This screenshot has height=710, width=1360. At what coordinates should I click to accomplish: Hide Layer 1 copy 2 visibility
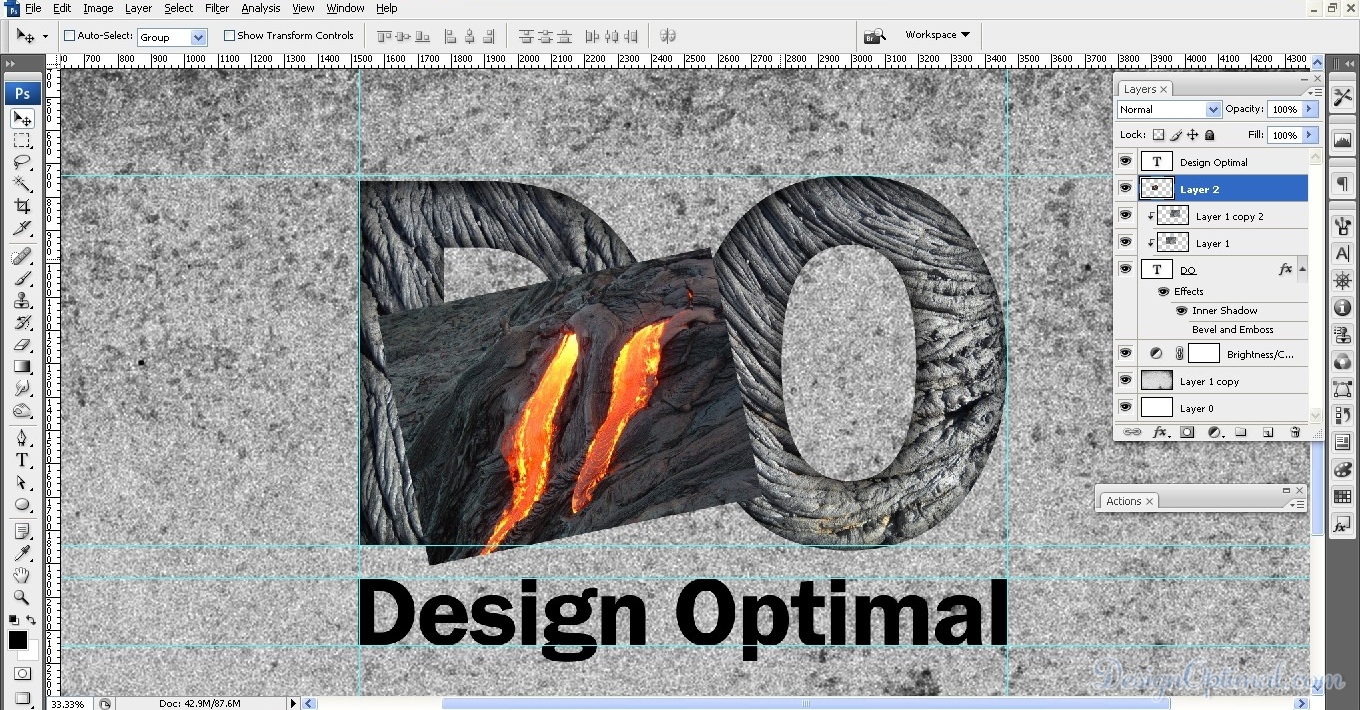point(1125,215)
